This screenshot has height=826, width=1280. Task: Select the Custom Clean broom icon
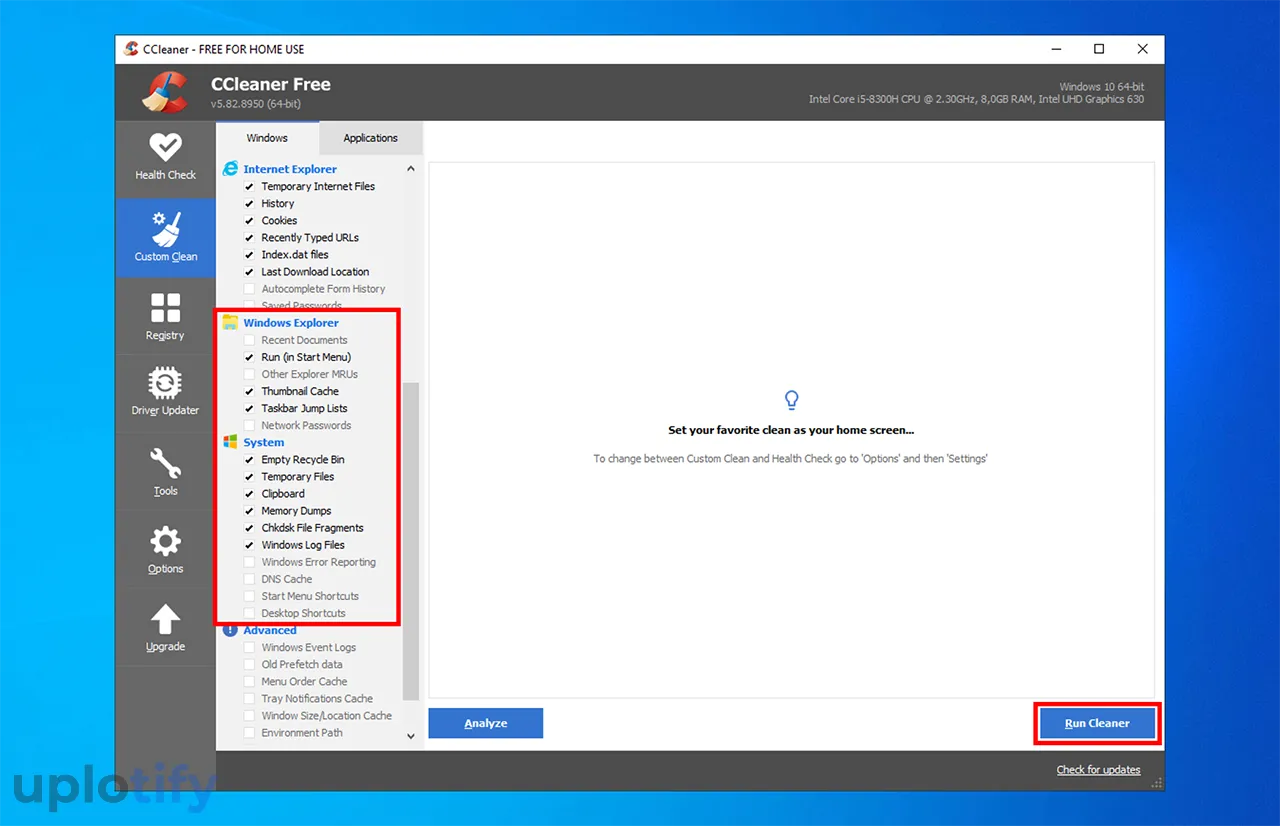coord(165,229)
